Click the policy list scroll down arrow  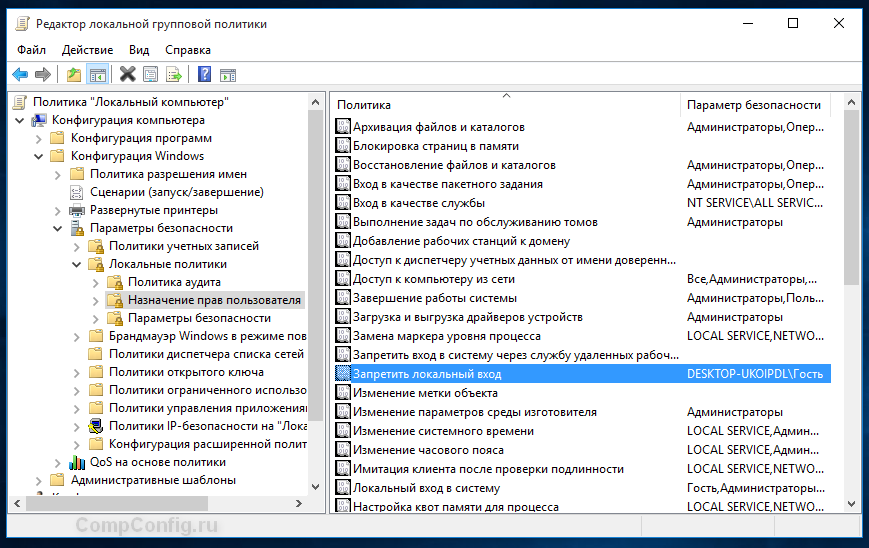pyautogui.click(x=851, y=503)
